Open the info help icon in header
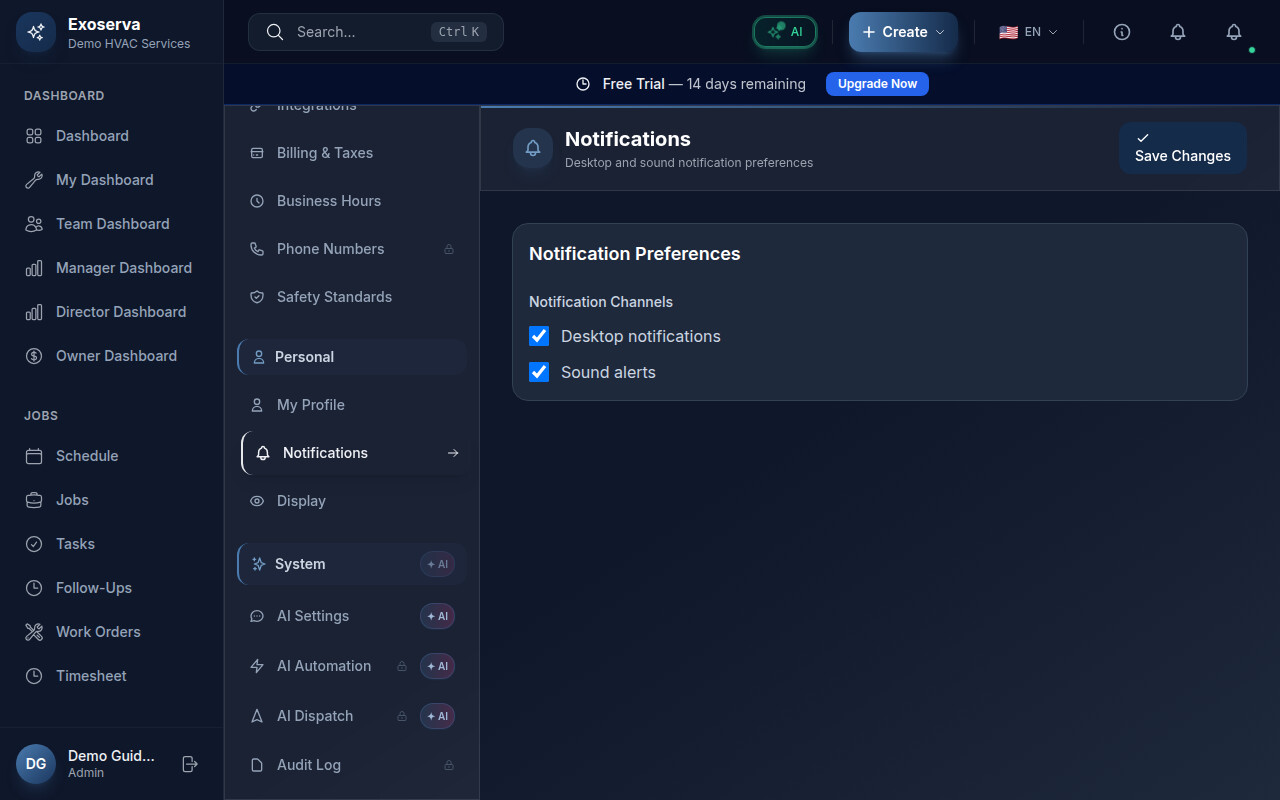This screenshot has height=800, width=1280. [x=1122, y=32]
